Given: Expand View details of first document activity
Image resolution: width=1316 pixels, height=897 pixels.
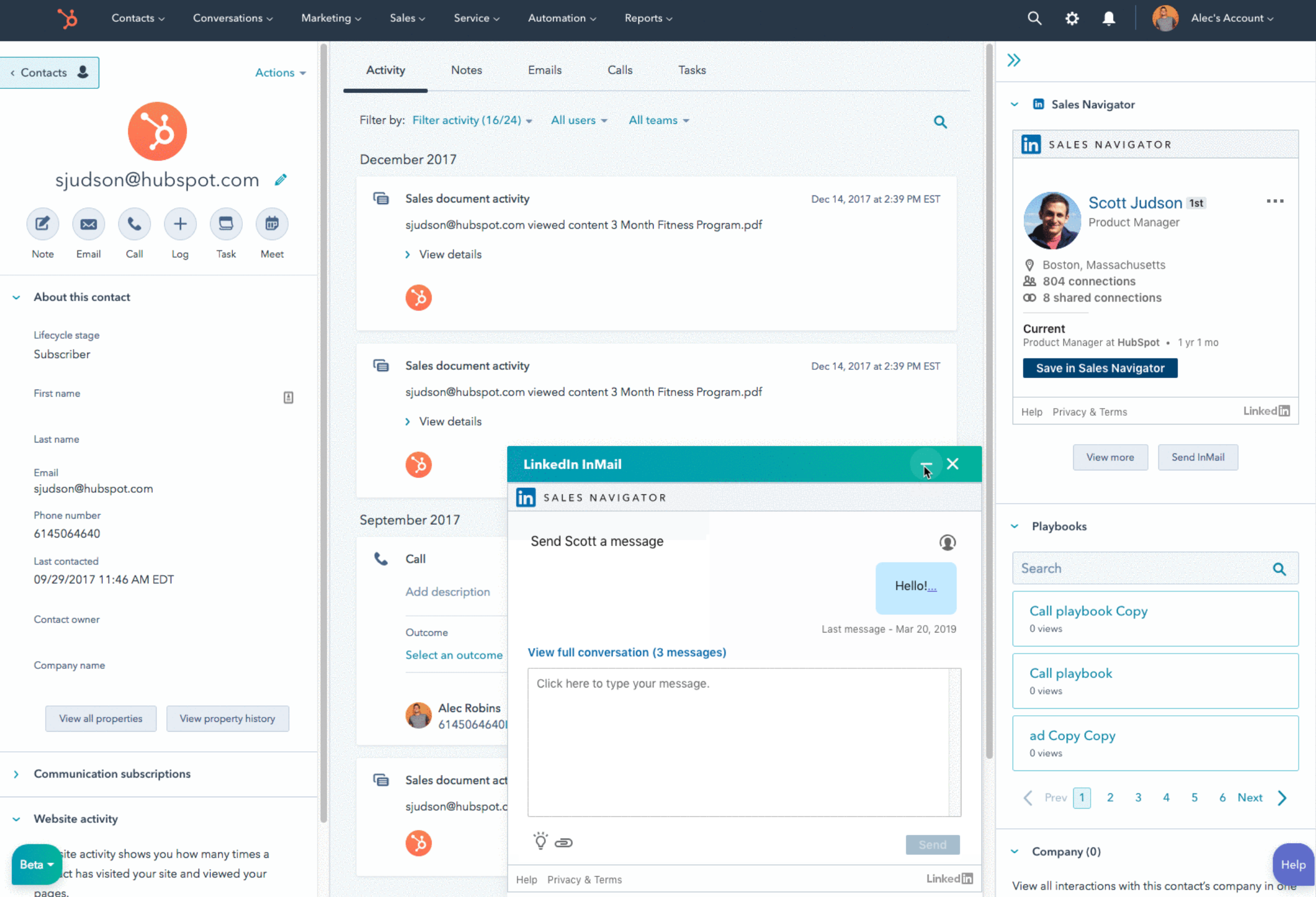Looking at the screenshot, I should pyautogui.click(x=444, y=255).
